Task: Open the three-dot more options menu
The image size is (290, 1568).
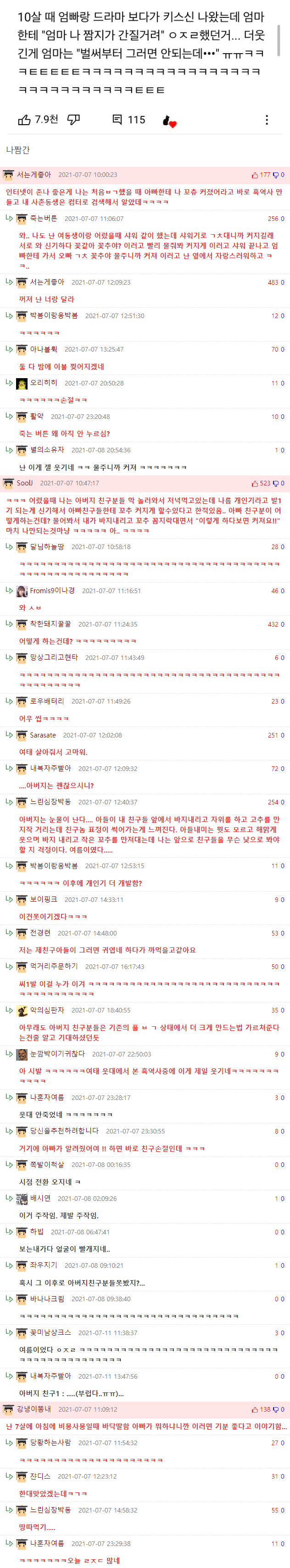Action: click(x=267, y=120)
